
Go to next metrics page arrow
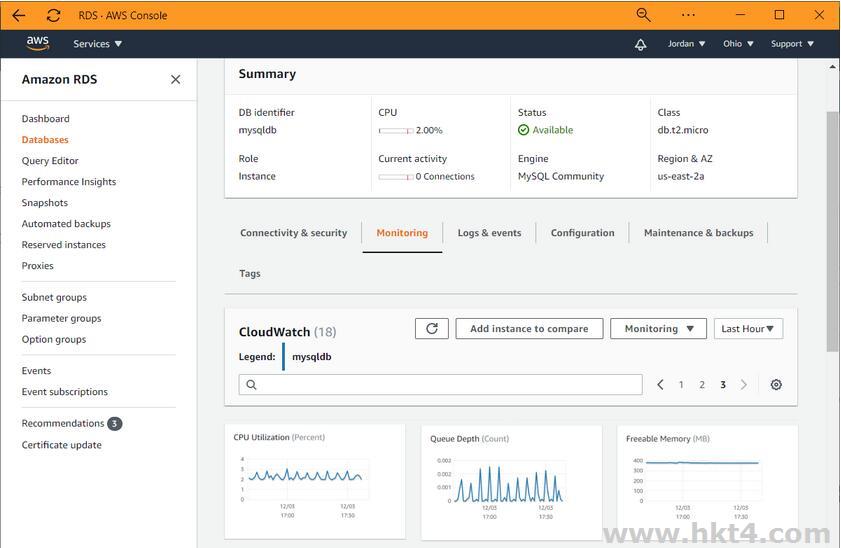[x=744, y=384]
